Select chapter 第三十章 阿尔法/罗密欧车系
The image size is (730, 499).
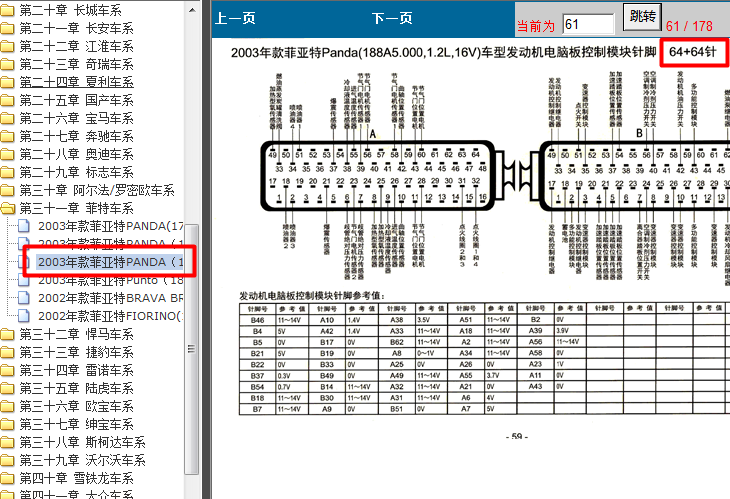(x=97, y=190)
